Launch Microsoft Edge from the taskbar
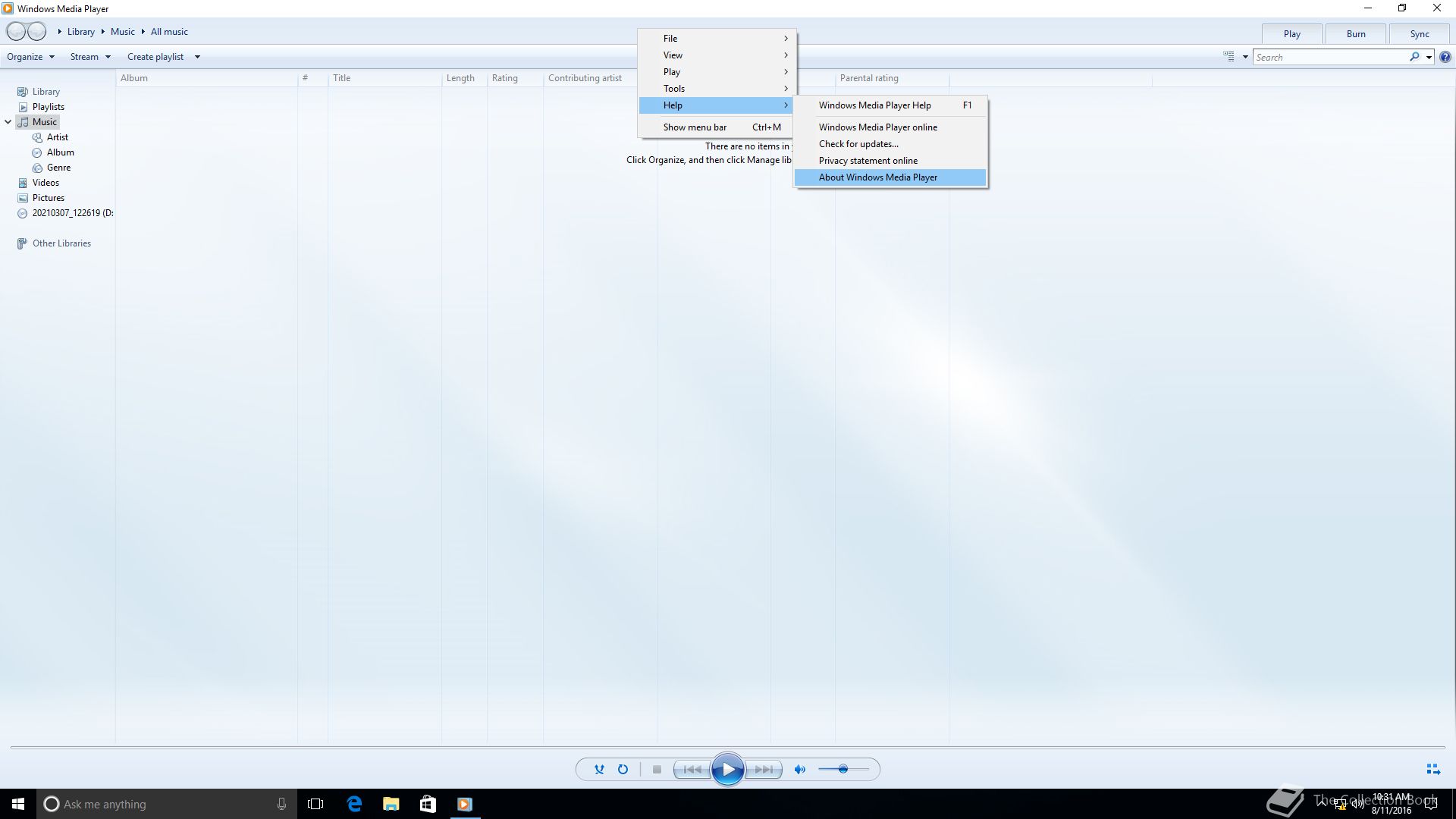This screenshot has width=1456, height=819. (354, 804)
